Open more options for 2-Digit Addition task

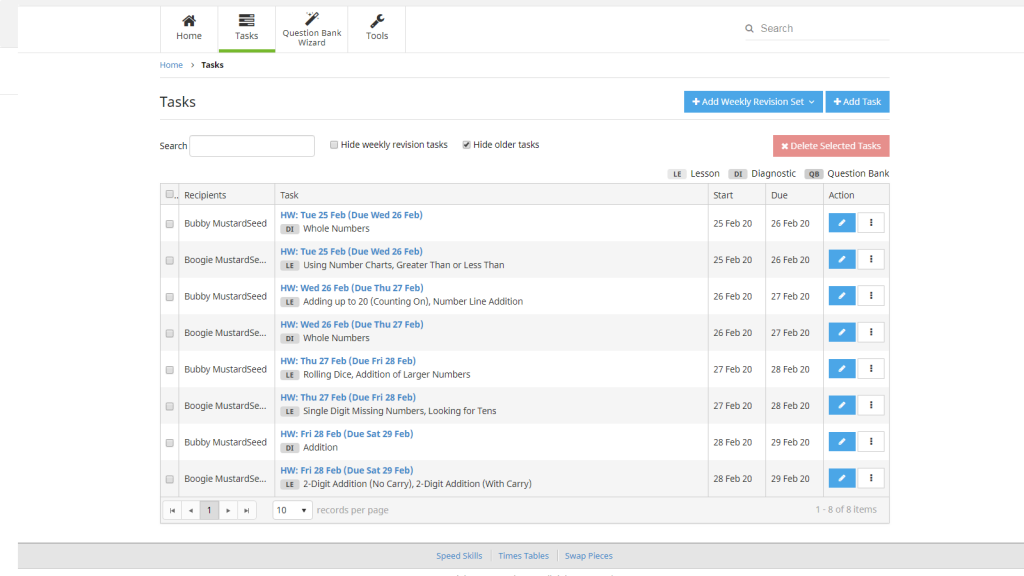(x=871, y=479)
